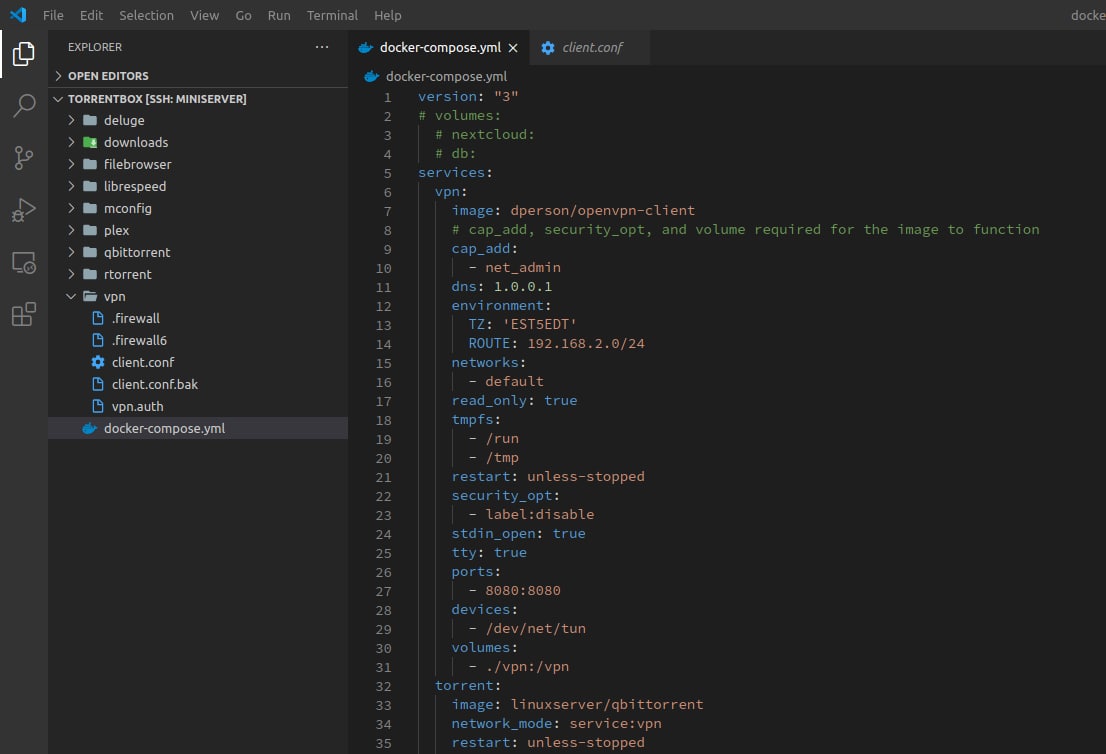Open Explorer more actions ellipsis
This screenshot has height=754, width=1106.
click(x=322, y=47)
